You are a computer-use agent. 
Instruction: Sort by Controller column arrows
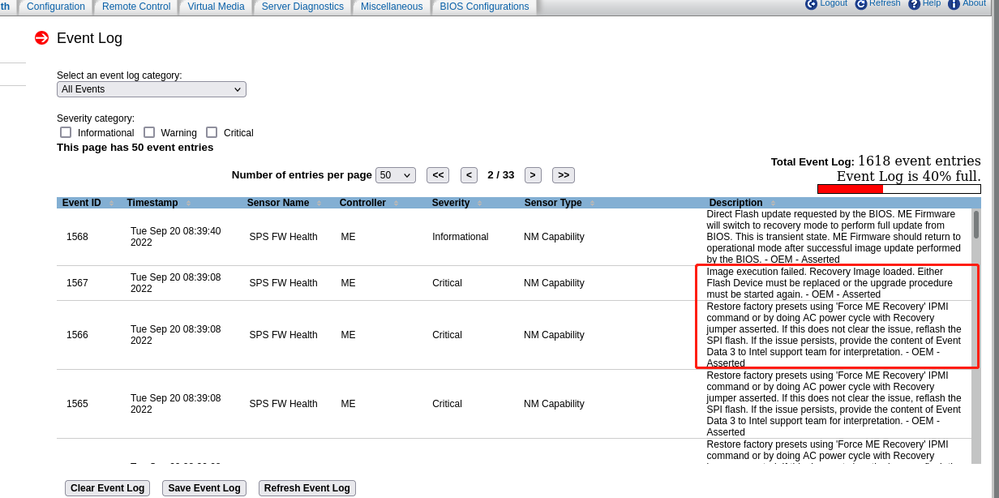coord(396,203)
